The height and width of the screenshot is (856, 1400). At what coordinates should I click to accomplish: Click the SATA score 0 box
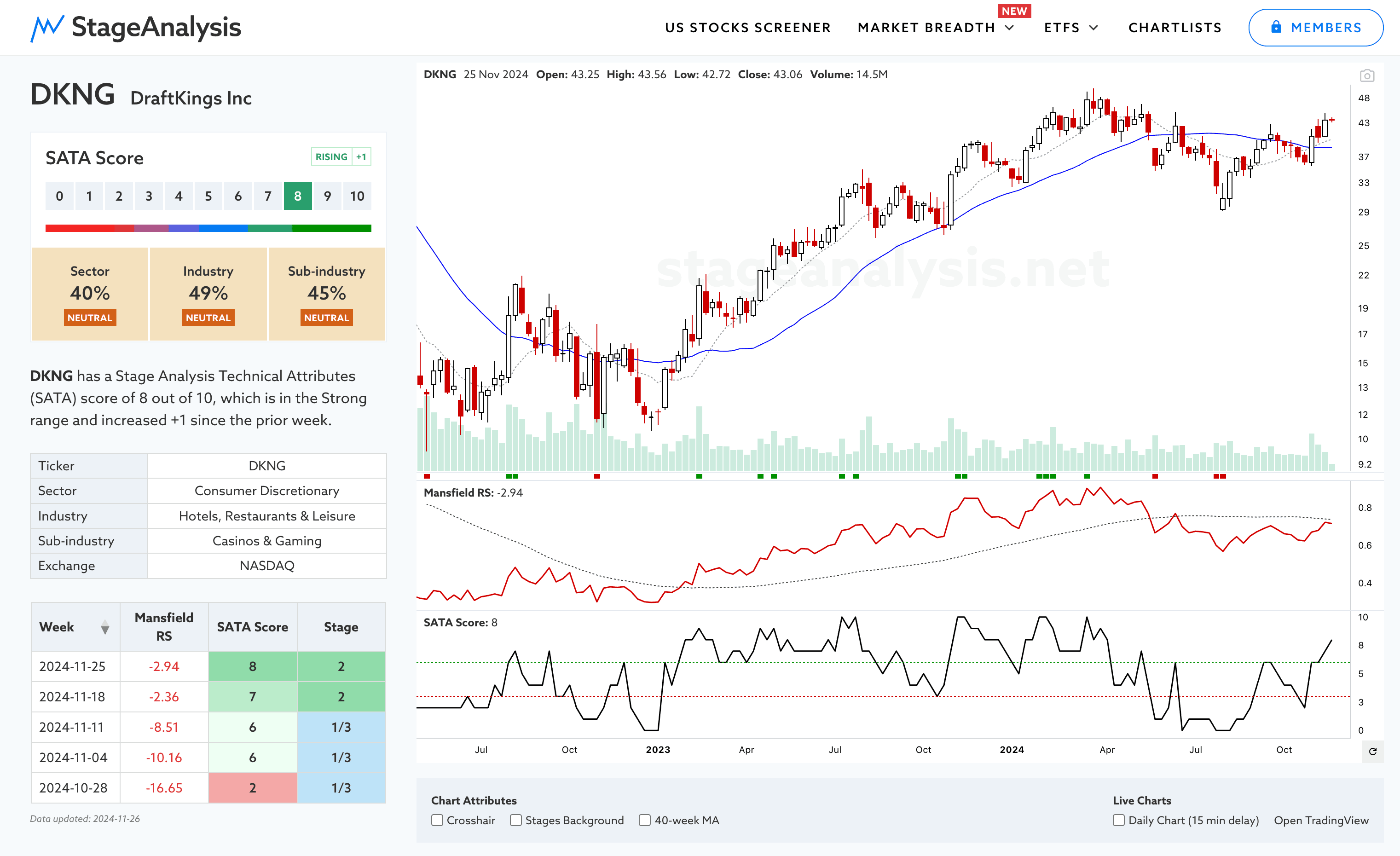point(60,196)
